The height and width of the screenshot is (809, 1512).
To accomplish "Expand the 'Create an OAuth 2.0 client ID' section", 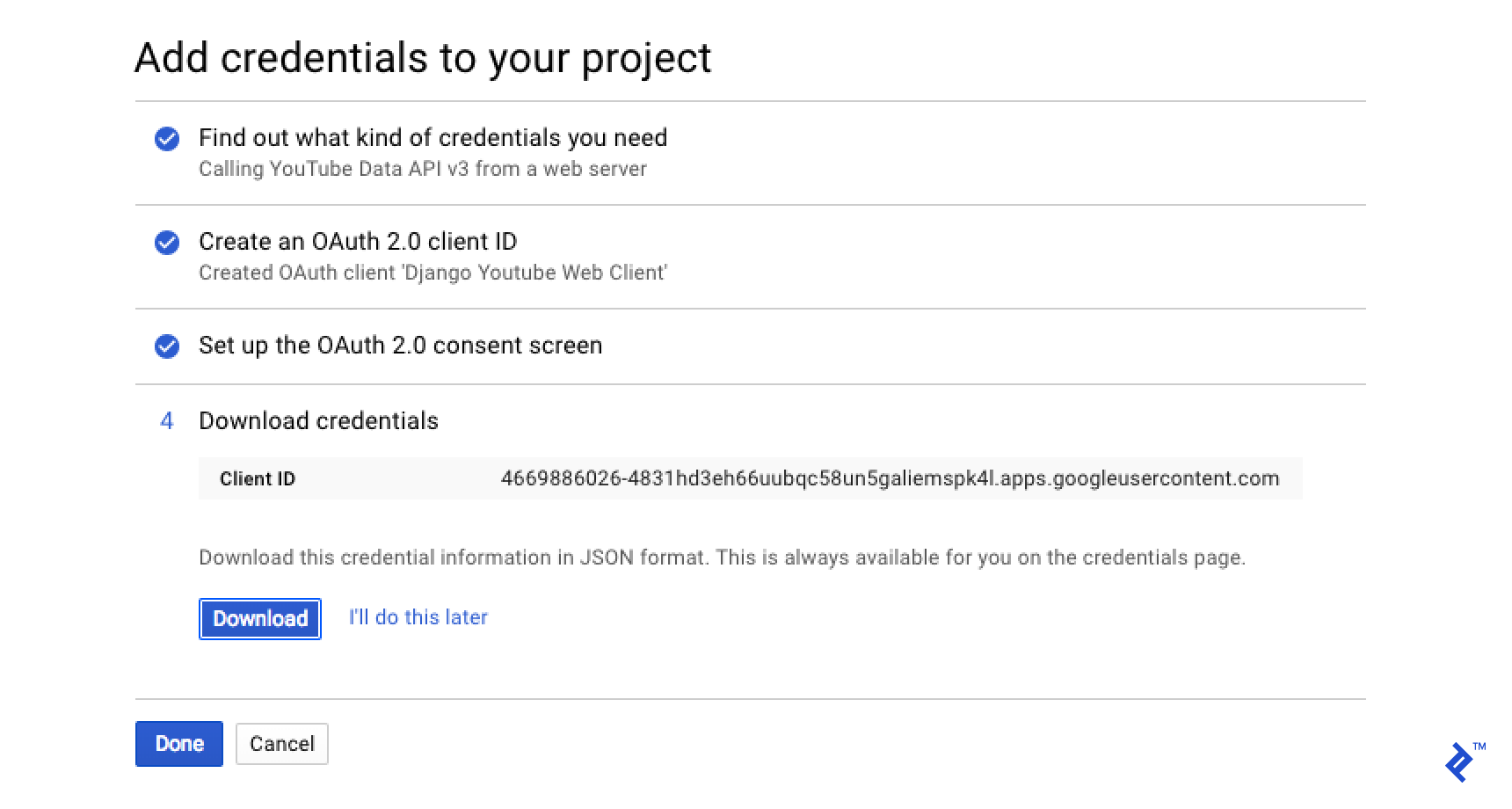I will click(x=359, y=242).
